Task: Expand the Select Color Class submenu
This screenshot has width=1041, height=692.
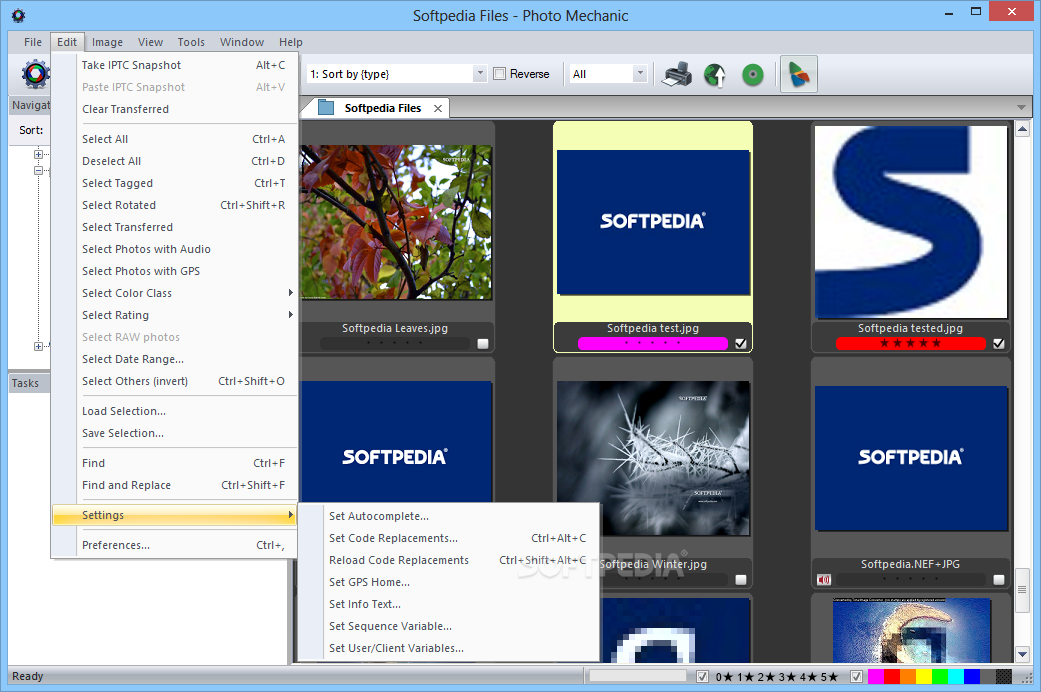Action: [x=174, y=293]
